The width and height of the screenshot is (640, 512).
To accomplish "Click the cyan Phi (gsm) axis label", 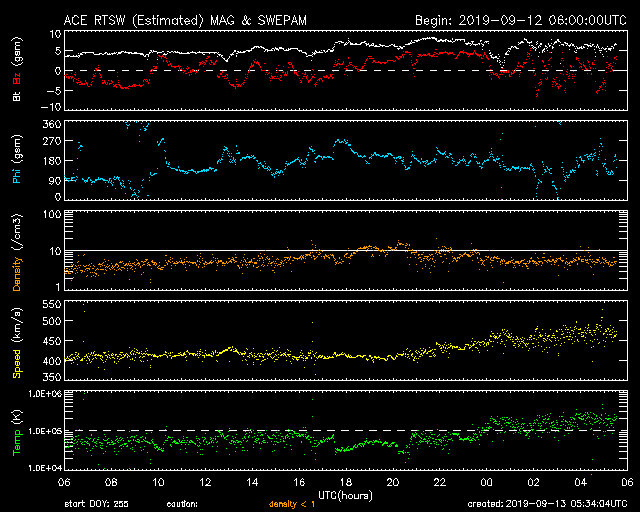I will 17,159.
